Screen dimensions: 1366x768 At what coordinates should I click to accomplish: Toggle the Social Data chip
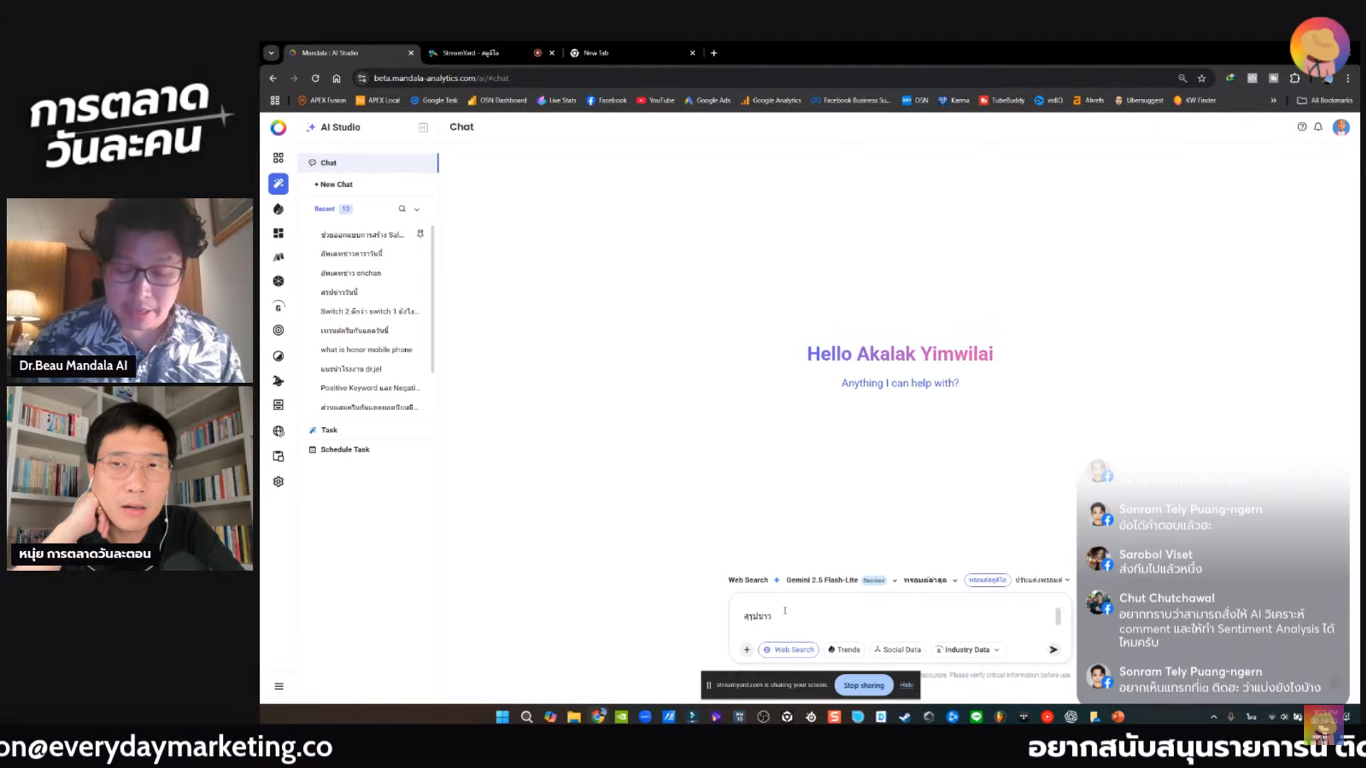point(897,650)
